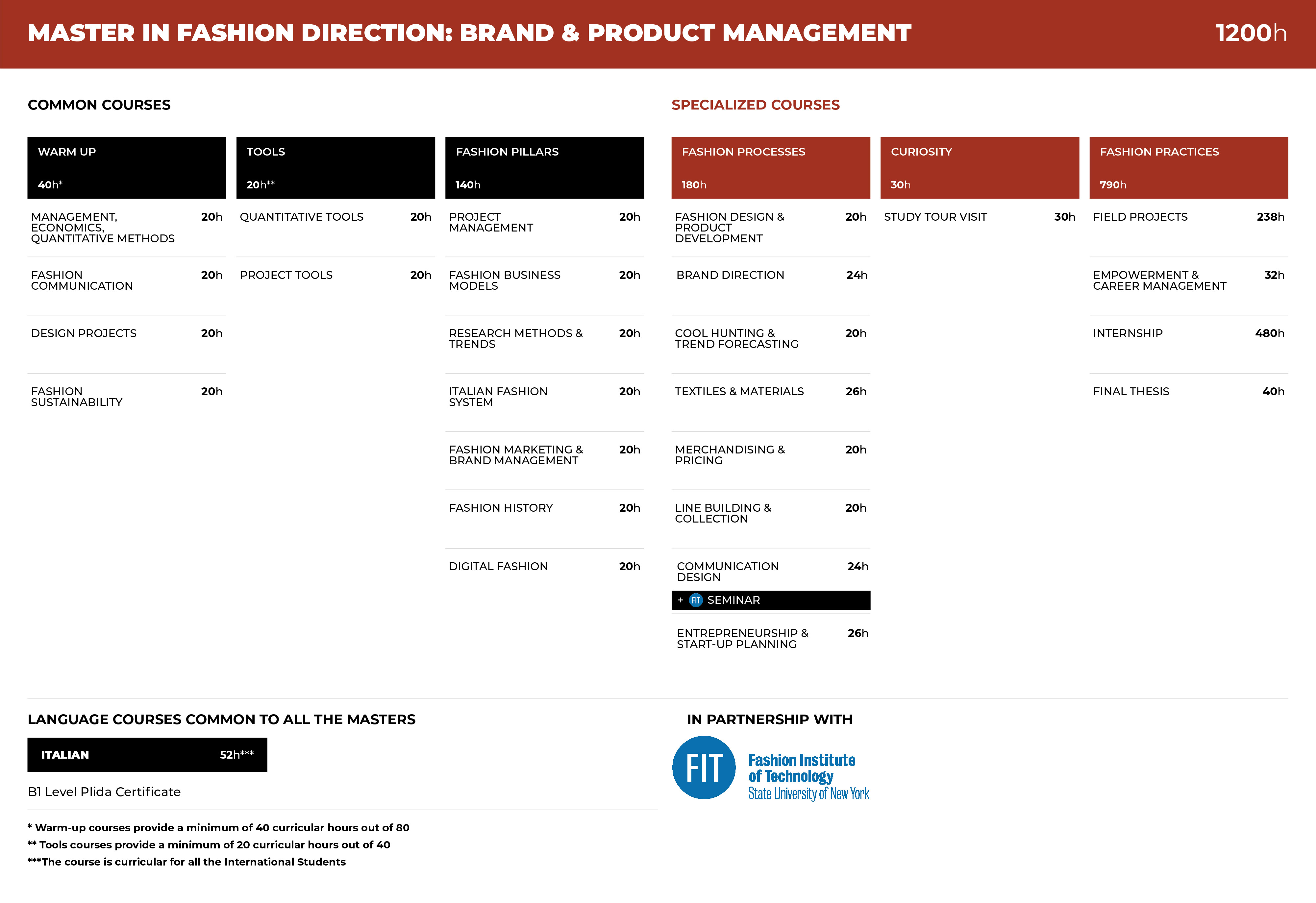Viewport: 1316px width, 903px height.
Task: Click the small FIT icon beside SEMINAR
Action: click(x=696, y=600)
